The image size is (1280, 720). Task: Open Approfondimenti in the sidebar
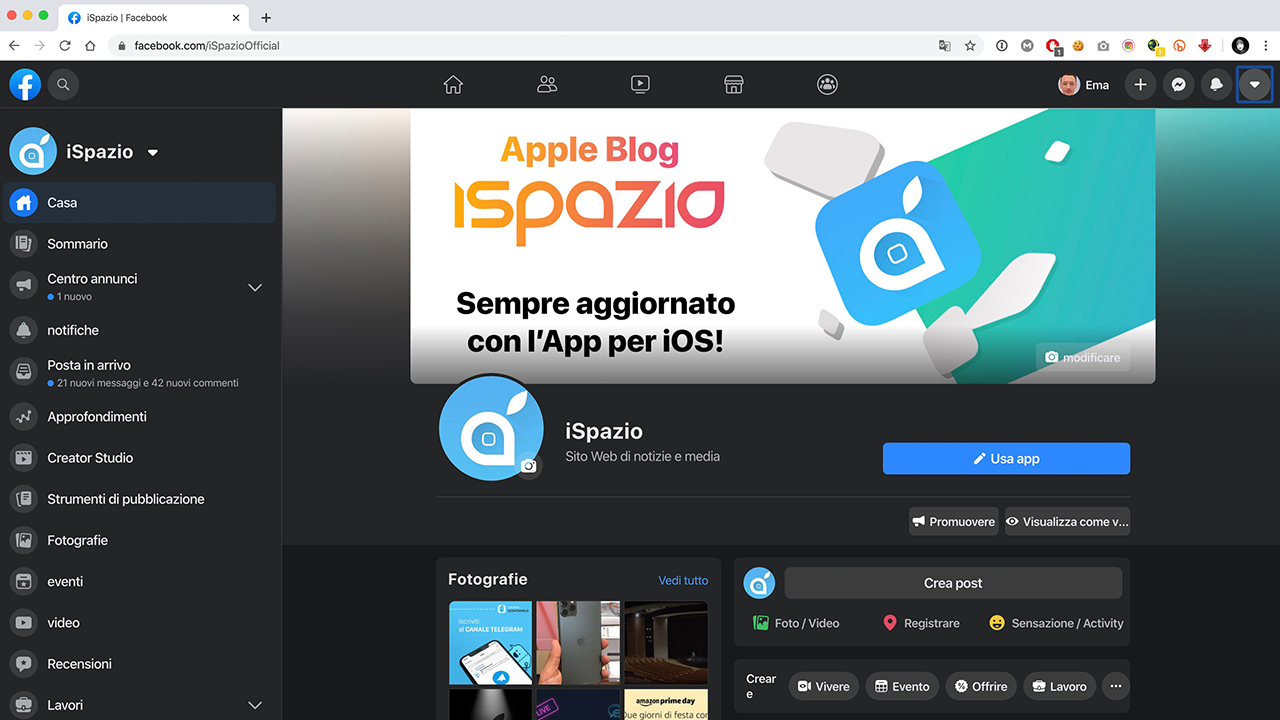tap(140, 416)
